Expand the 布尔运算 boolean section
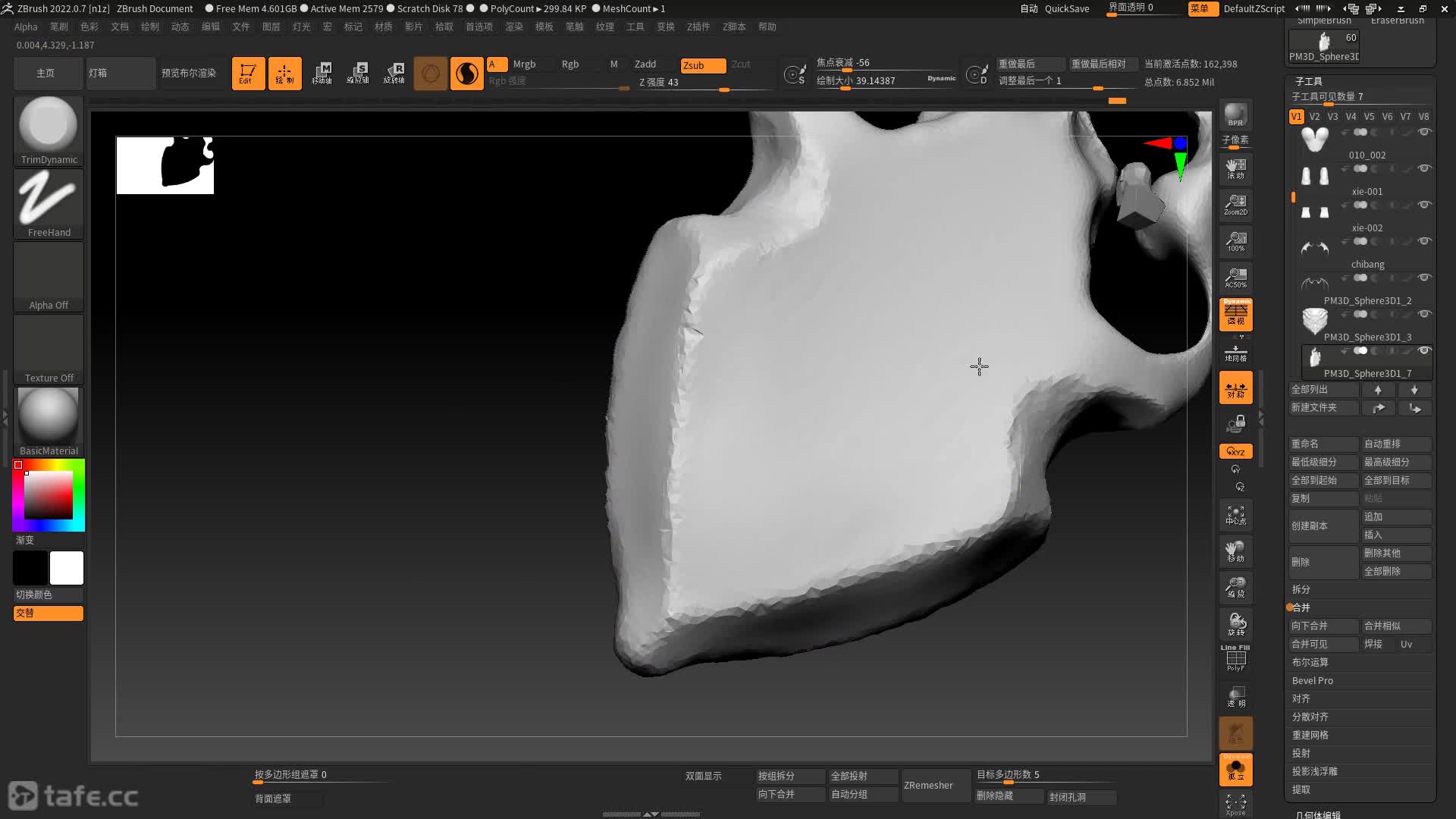The height and width of the screenshot is (819, 1456). click(1310, 662)
